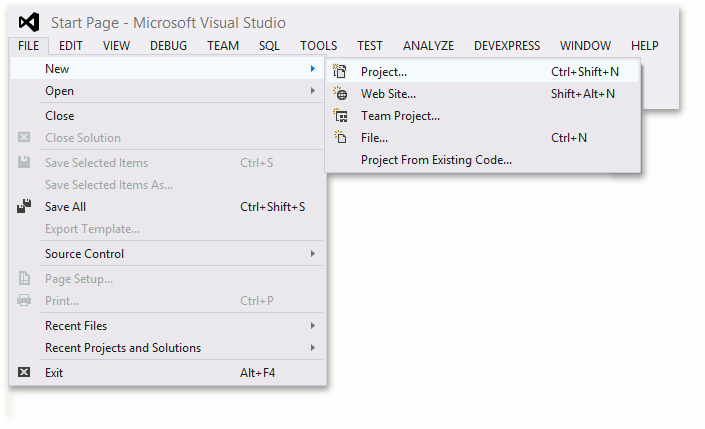Click the Visual Studio logo icon

tap(29, 22)
